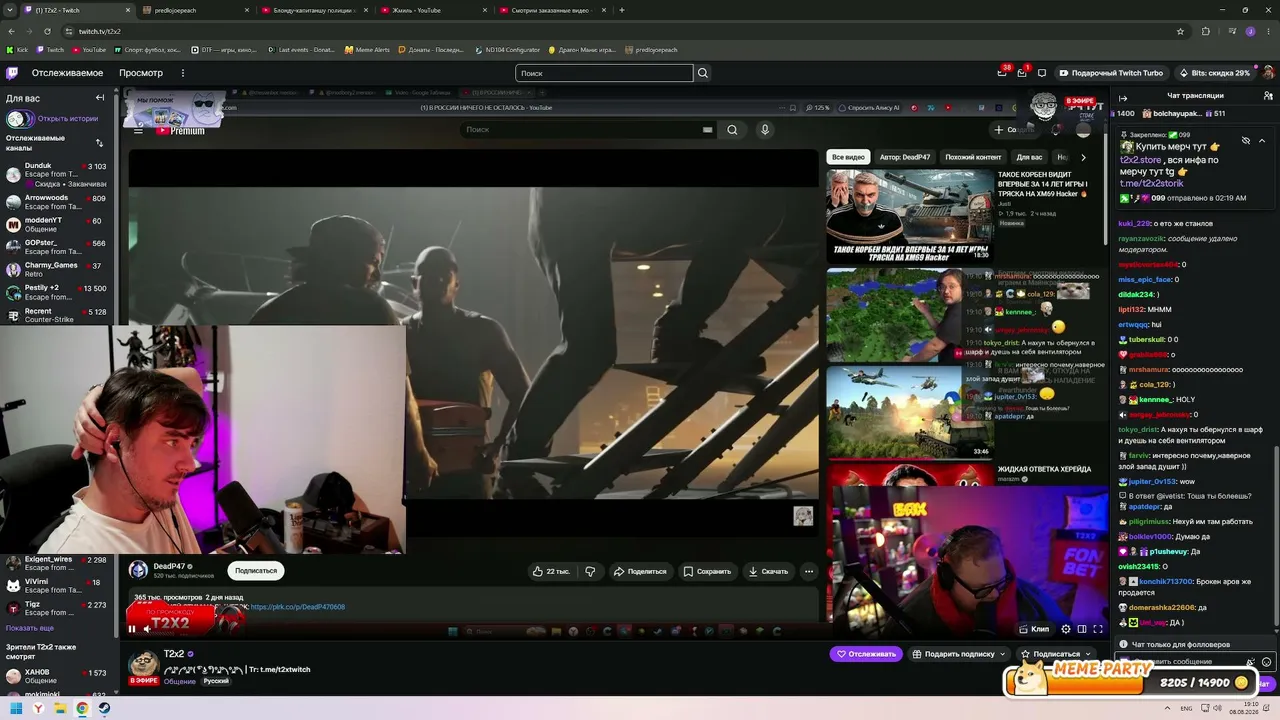Expand the 'Подписаться' dropdown

1056,654
